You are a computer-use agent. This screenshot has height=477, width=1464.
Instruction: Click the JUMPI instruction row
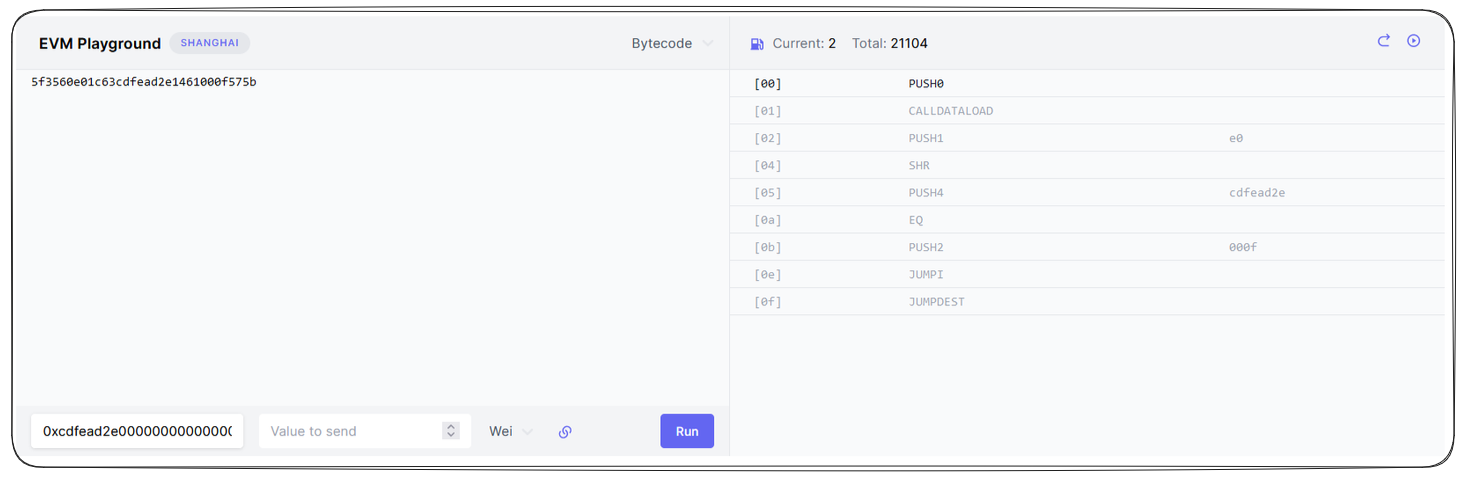coord(1086,274)
